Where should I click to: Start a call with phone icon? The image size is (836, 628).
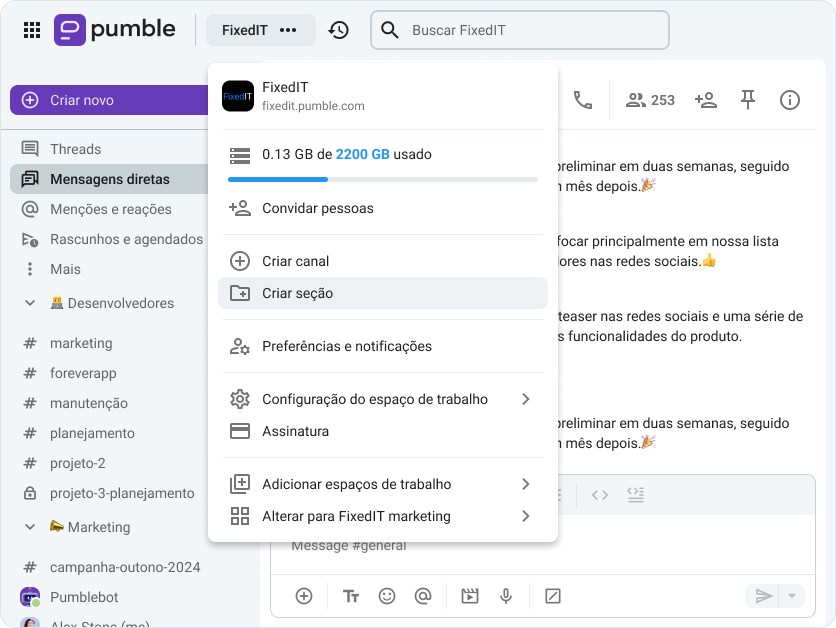pos(582,100)
